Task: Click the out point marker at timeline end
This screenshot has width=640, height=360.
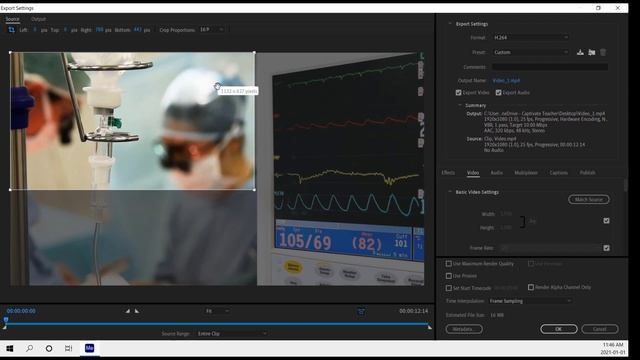Action: point(429,327)
